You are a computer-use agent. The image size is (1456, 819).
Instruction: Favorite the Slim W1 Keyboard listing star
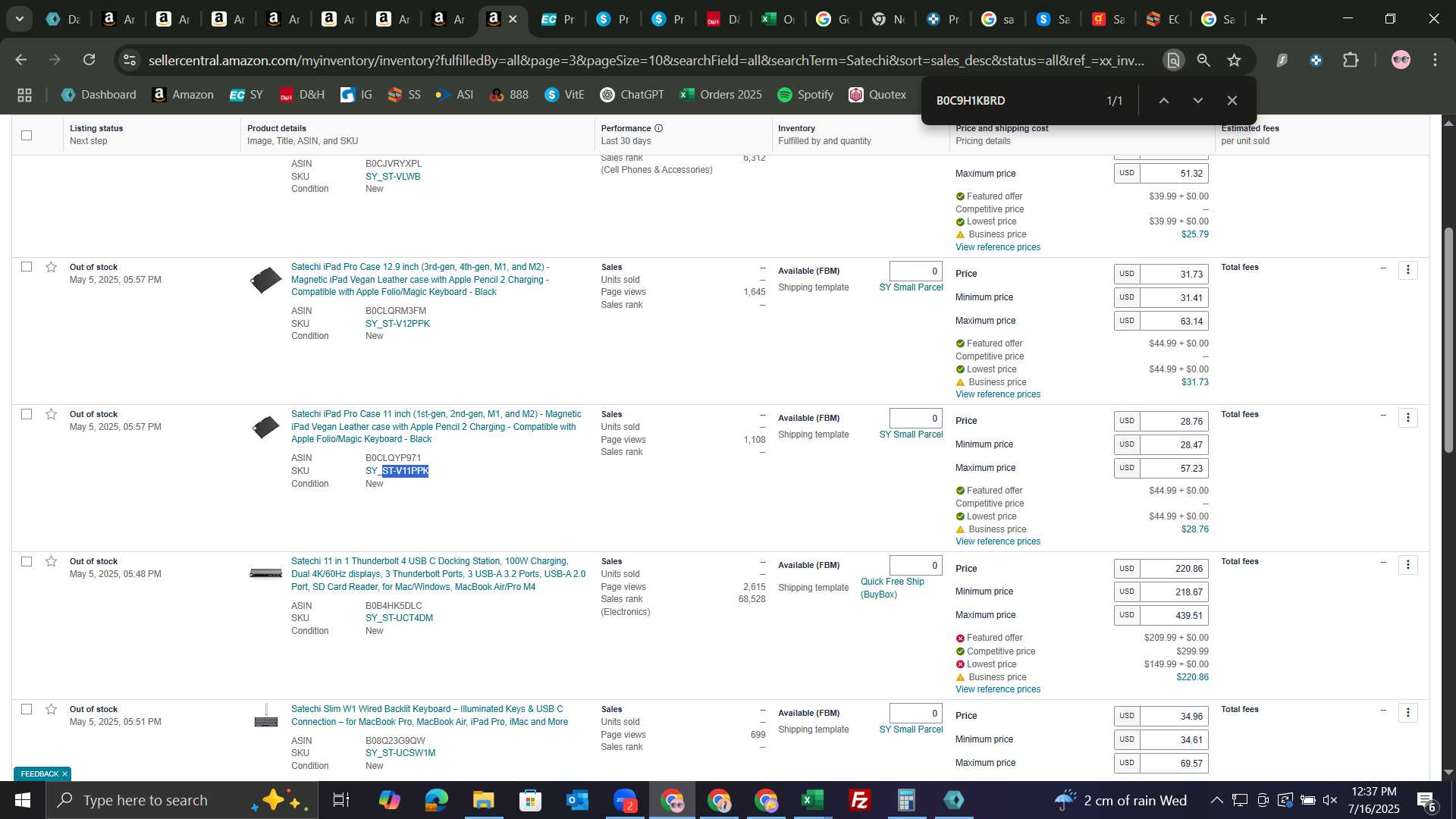[51, 709]
